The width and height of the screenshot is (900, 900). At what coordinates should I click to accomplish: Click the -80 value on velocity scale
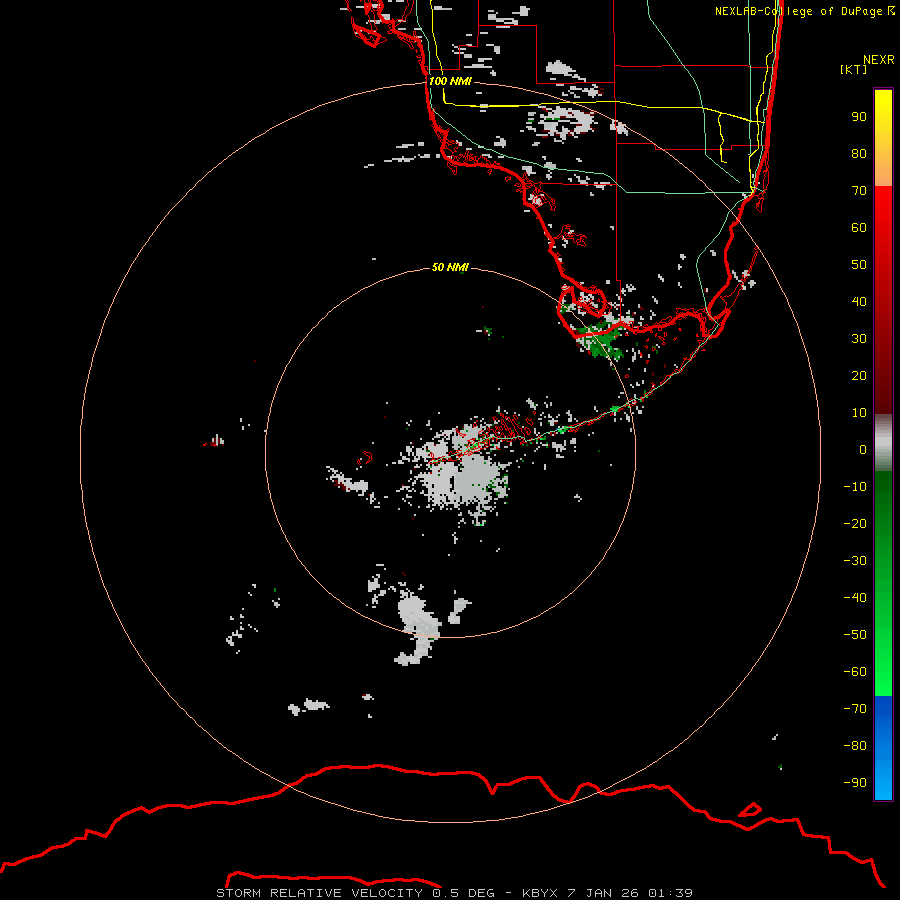(x=855, y=746)
